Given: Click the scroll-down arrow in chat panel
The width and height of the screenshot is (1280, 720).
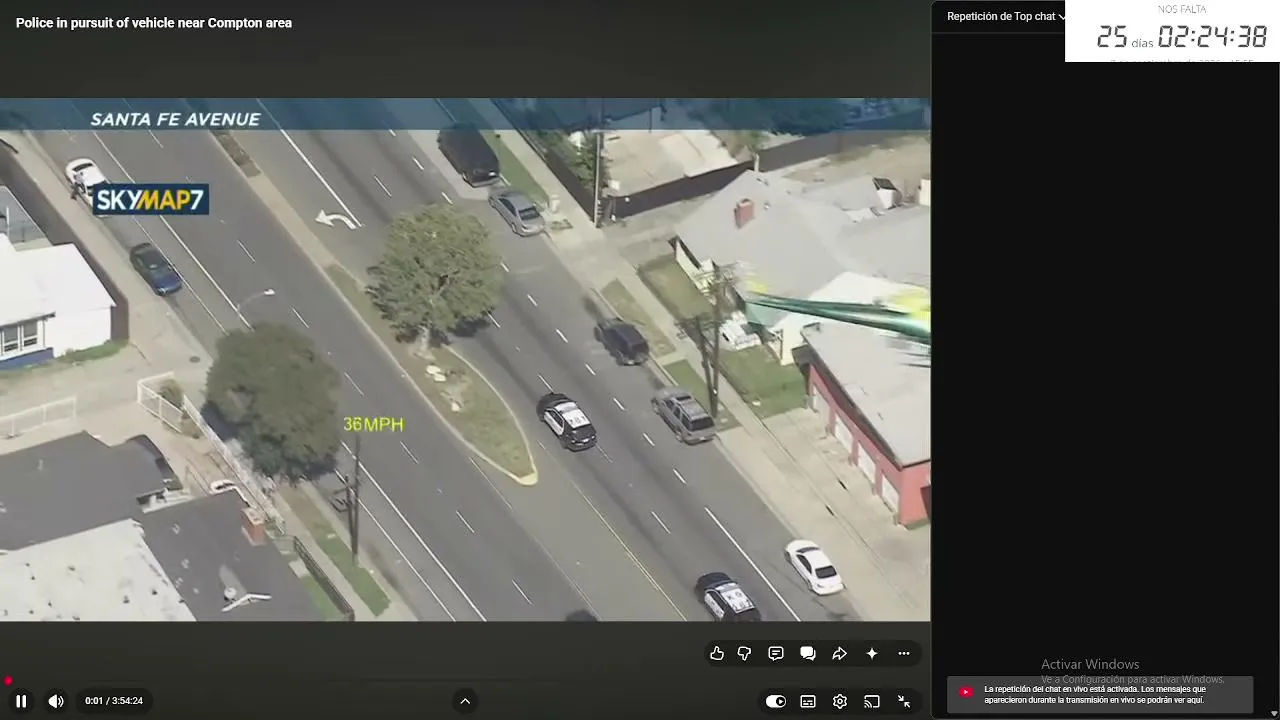Looking at the screenshot, I should click(x=1273, y=712).
